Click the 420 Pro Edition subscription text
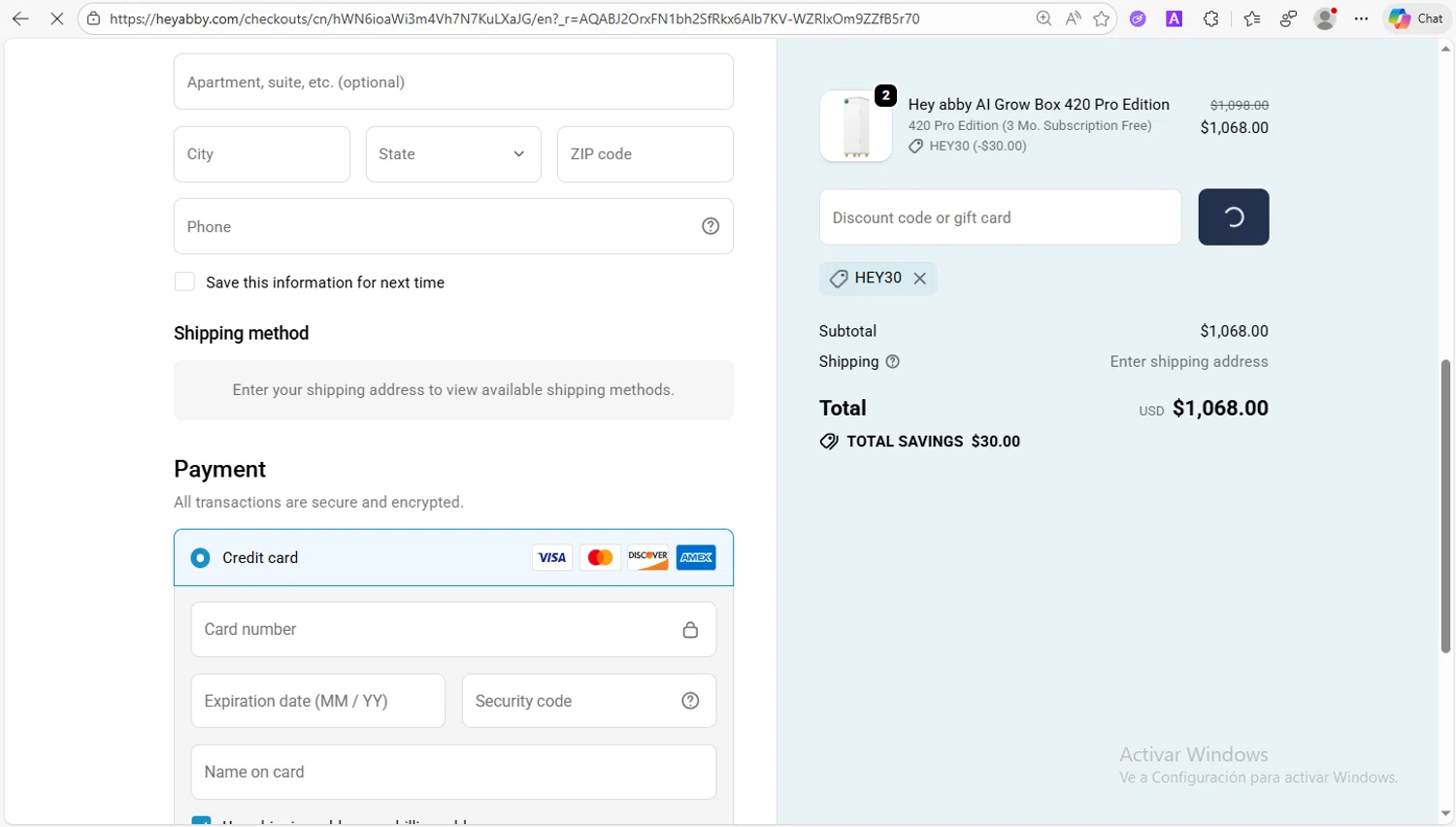The width and height of the screenshot is (1456, 827). (1030, 125)
